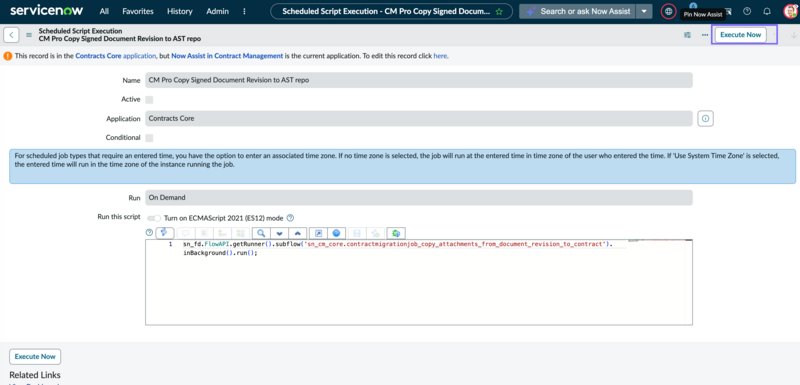Click the 'Run this script' label

(119, 217)
